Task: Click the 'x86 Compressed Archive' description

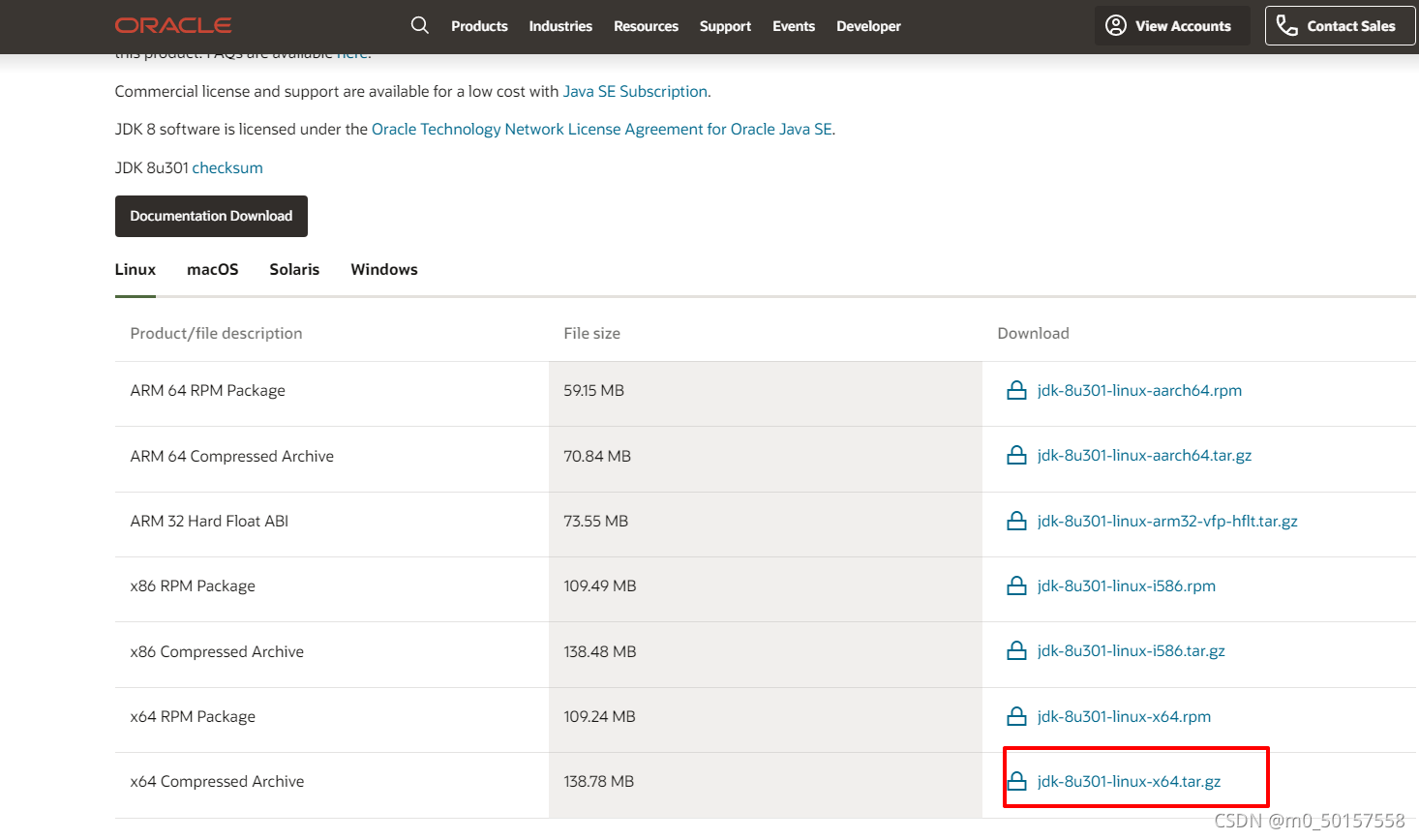Action: [217, 651]
